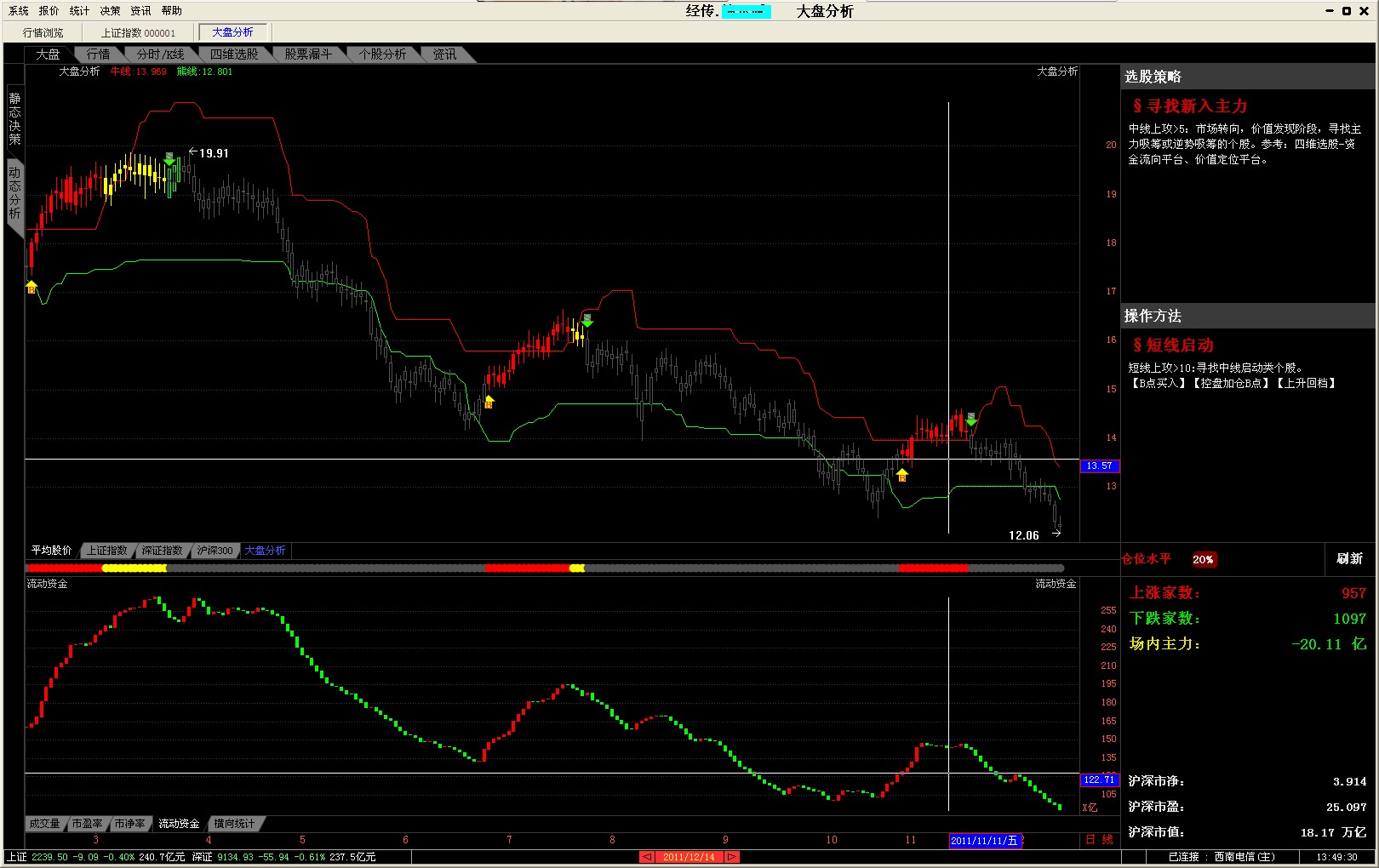Click the yellow buy arrow just left of the crosshair
This screenshot has height=868, width=1379.
click(901, 475)
